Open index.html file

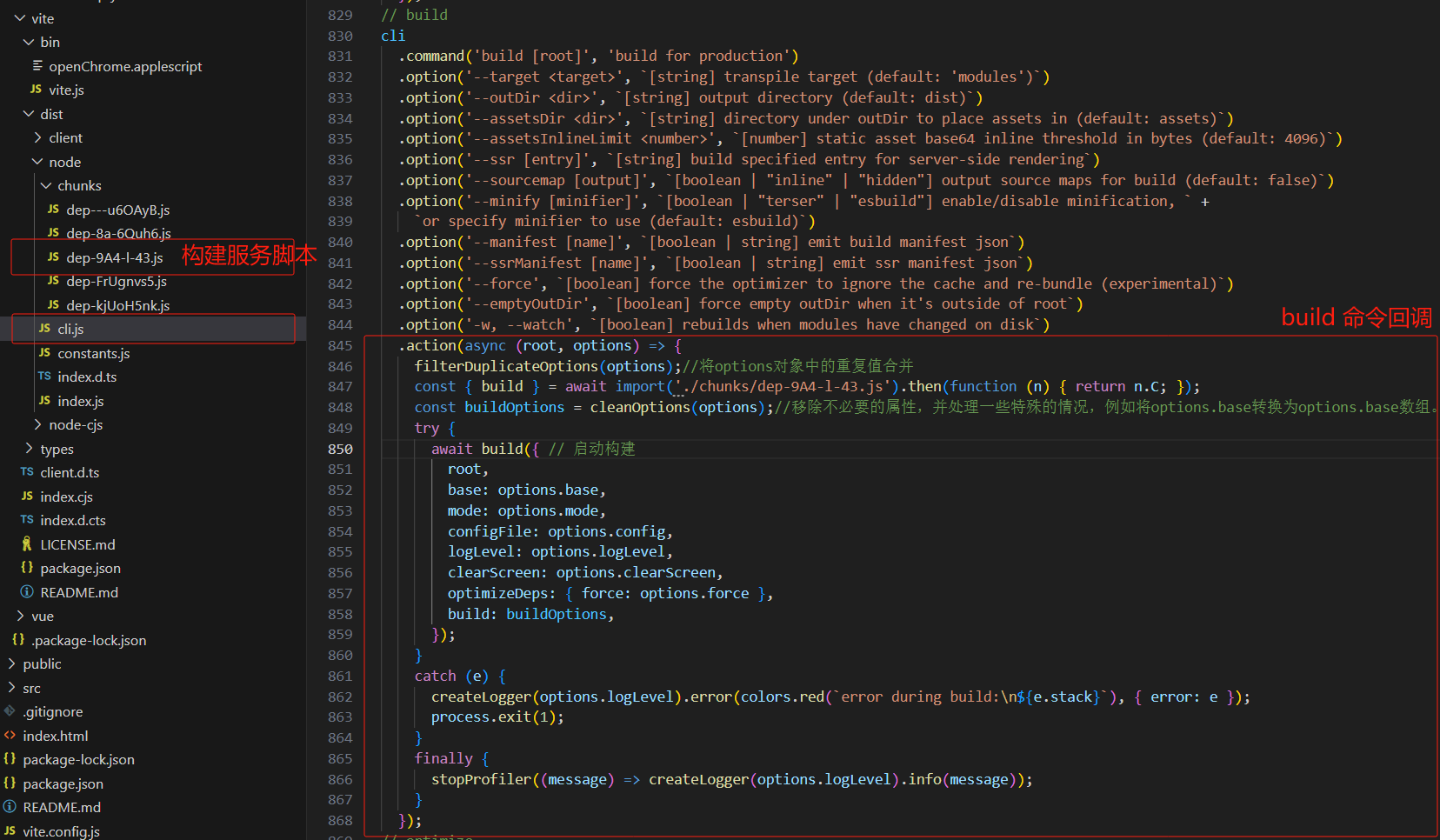[56, 736]
